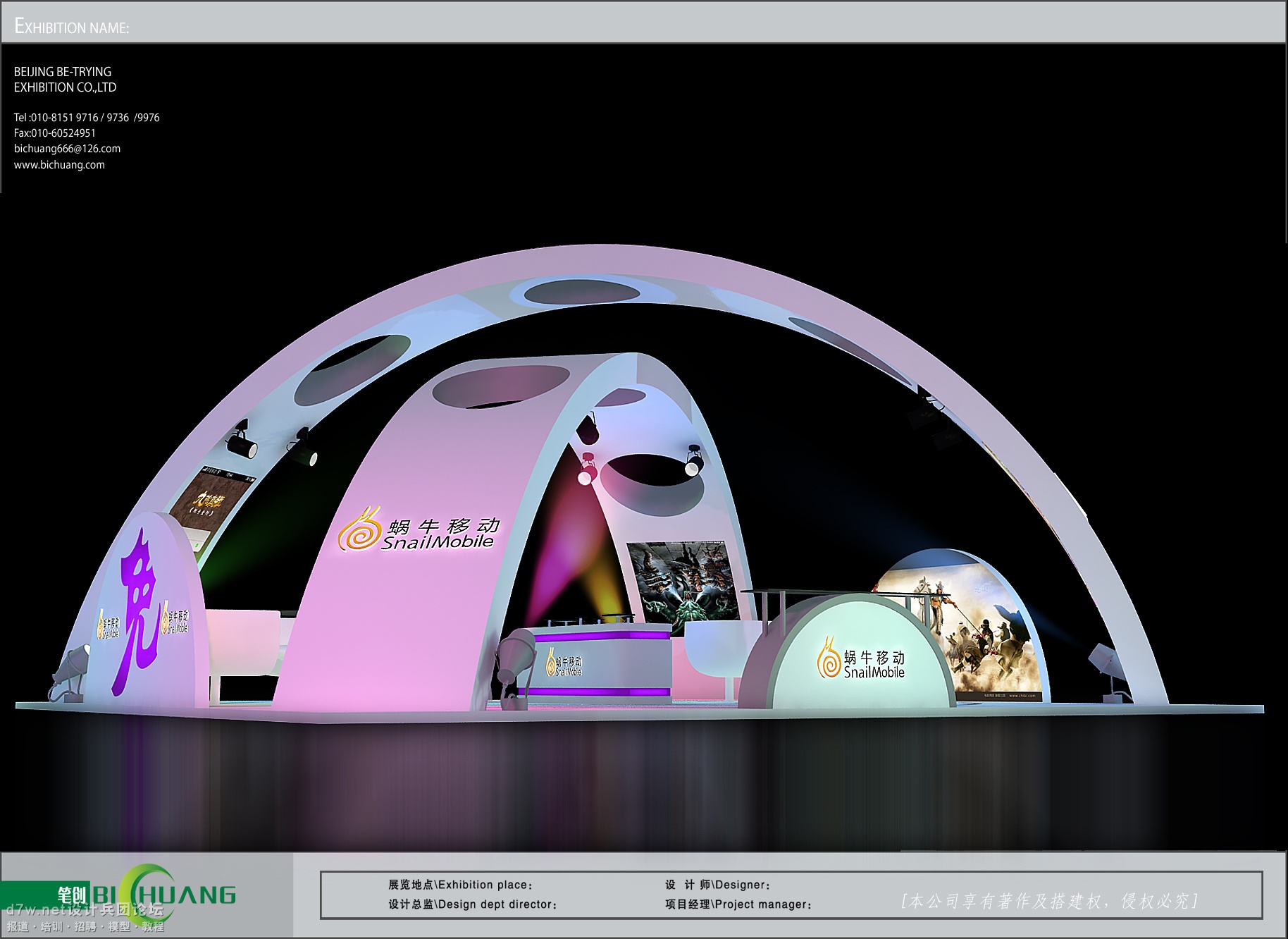
Task: Click the Fax:010-60524951 line
Action: [x=55, y=133]
